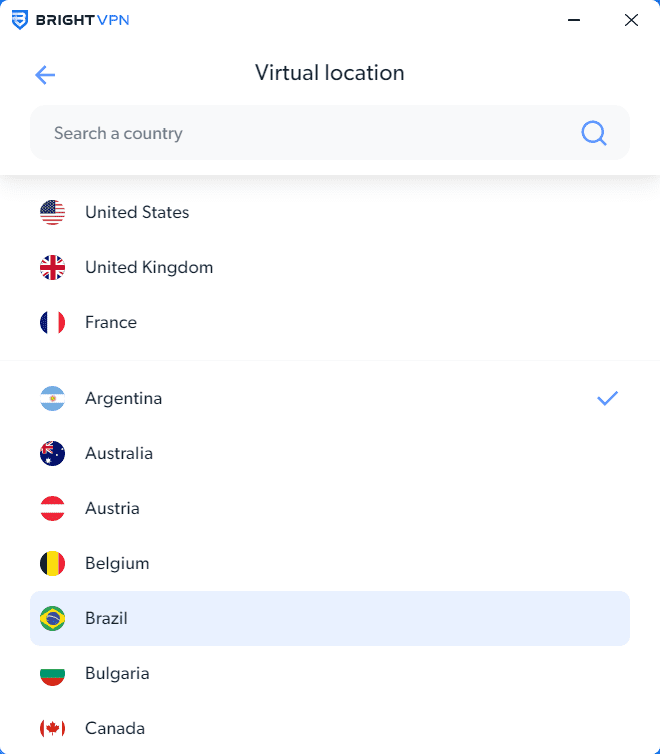Click the United States flag icon
The image size is (660, 754).
tap(52, 212)
